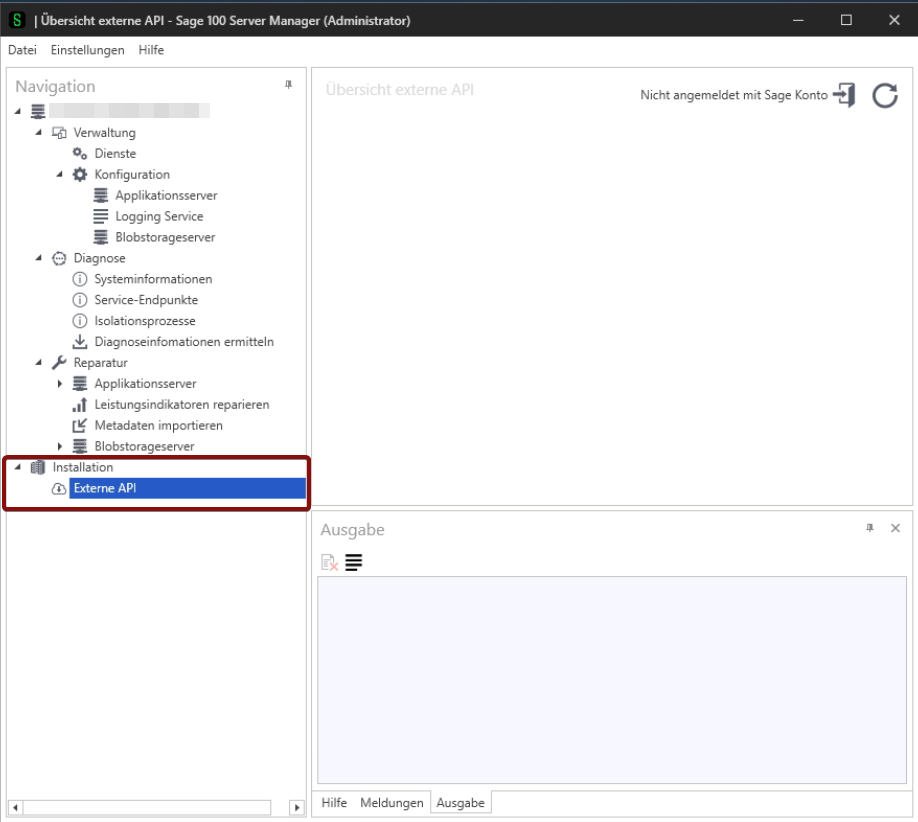
Task: Open the Einstellungen menu
Action: coord(88,50)
